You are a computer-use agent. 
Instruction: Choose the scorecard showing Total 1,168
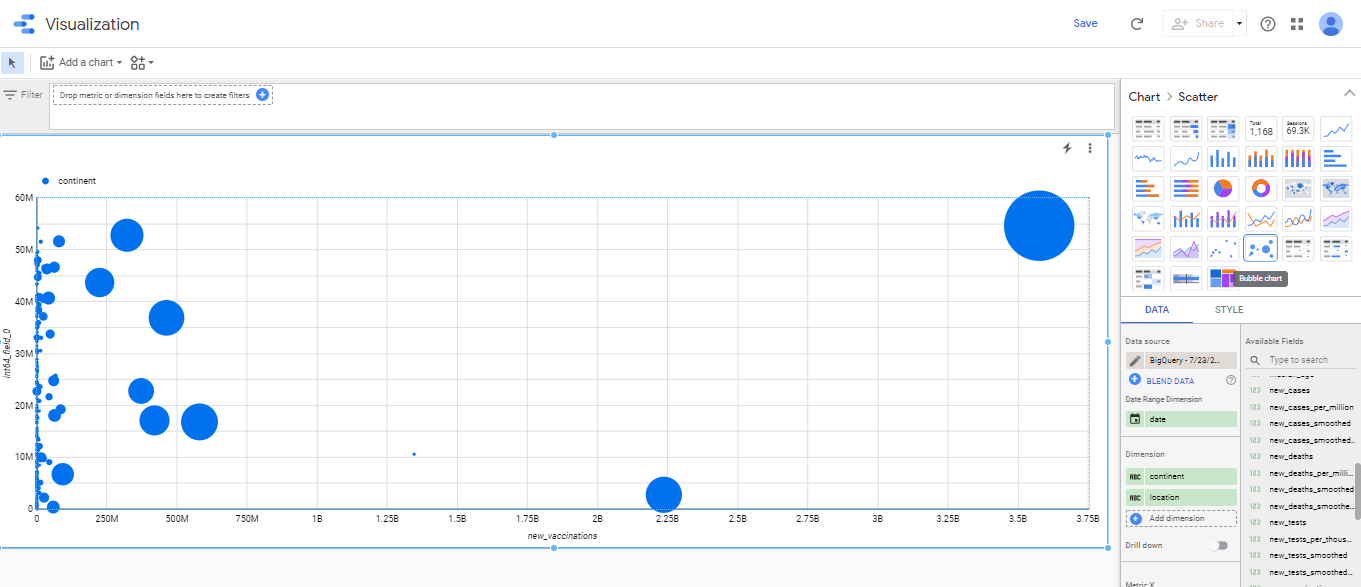(x=1261, y=129)
